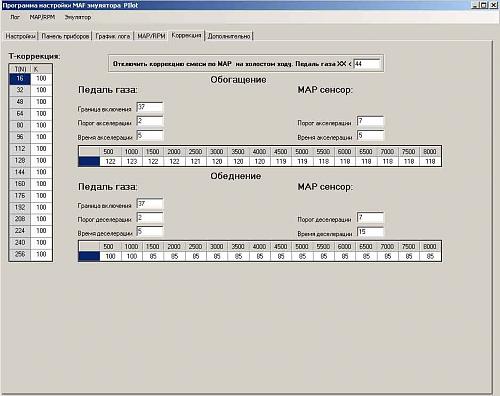Select K value in T-коррекция row 176
Screen dimensions: 500x396
point(41,196)
